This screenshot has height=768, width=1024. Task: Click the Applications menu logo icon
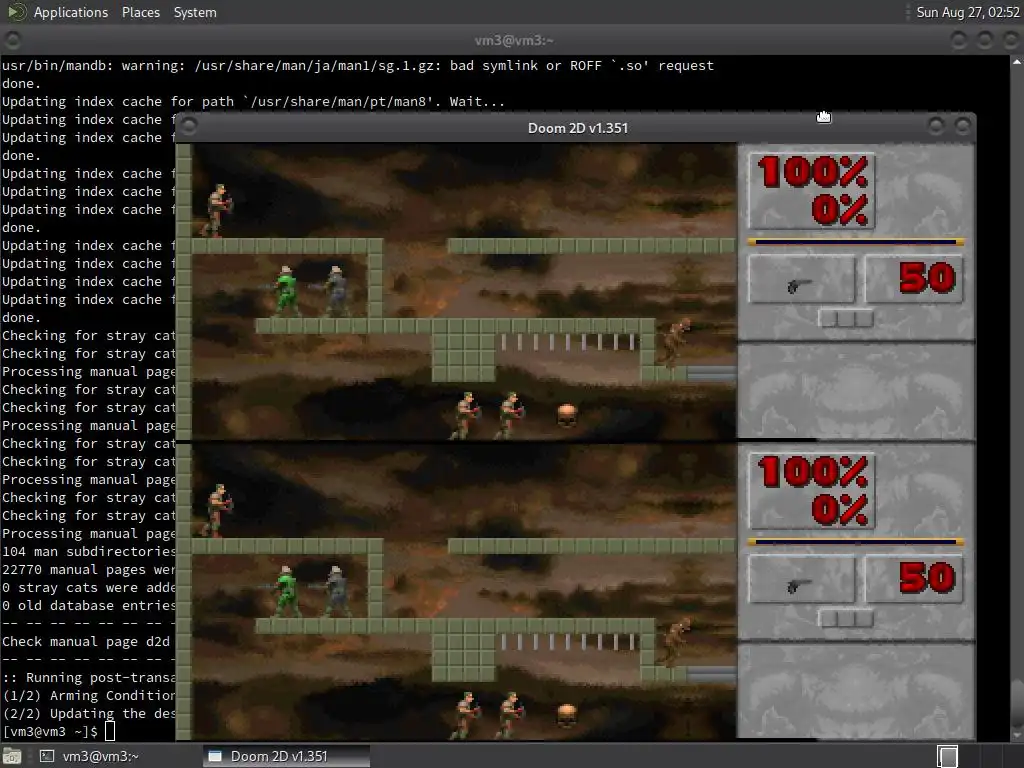point(15,12)
